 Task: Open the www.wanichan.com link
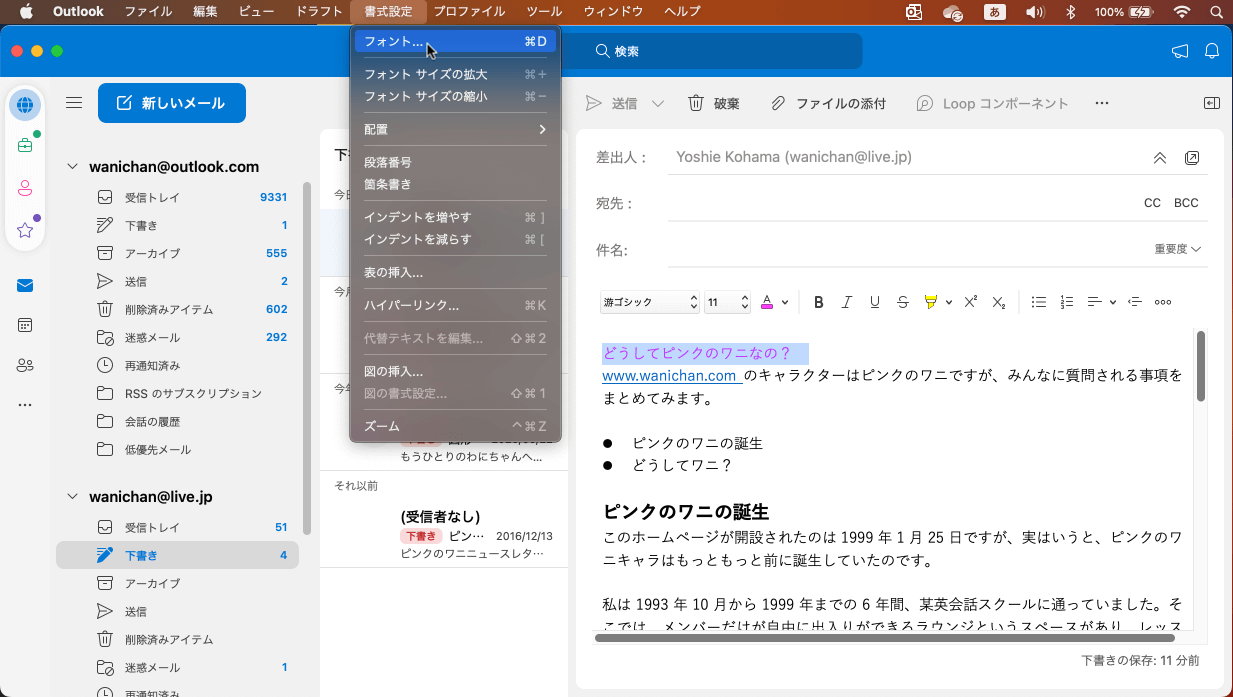point(671,376)
